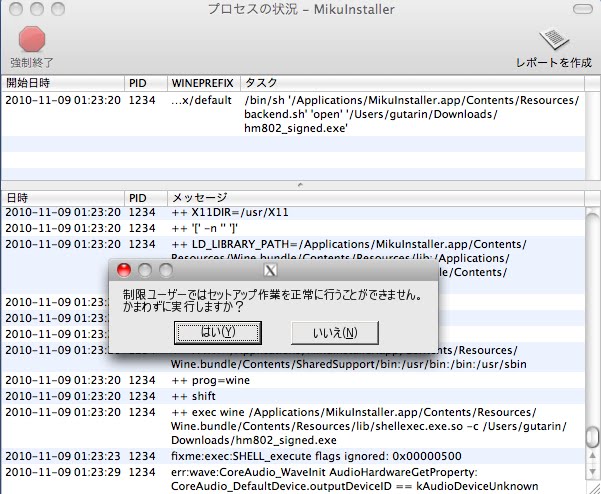Viewport: 601px width, 494px height.
Task: Select log row 'err:wave:CoreAudio_WaveInit'
Action: [293, 479]
